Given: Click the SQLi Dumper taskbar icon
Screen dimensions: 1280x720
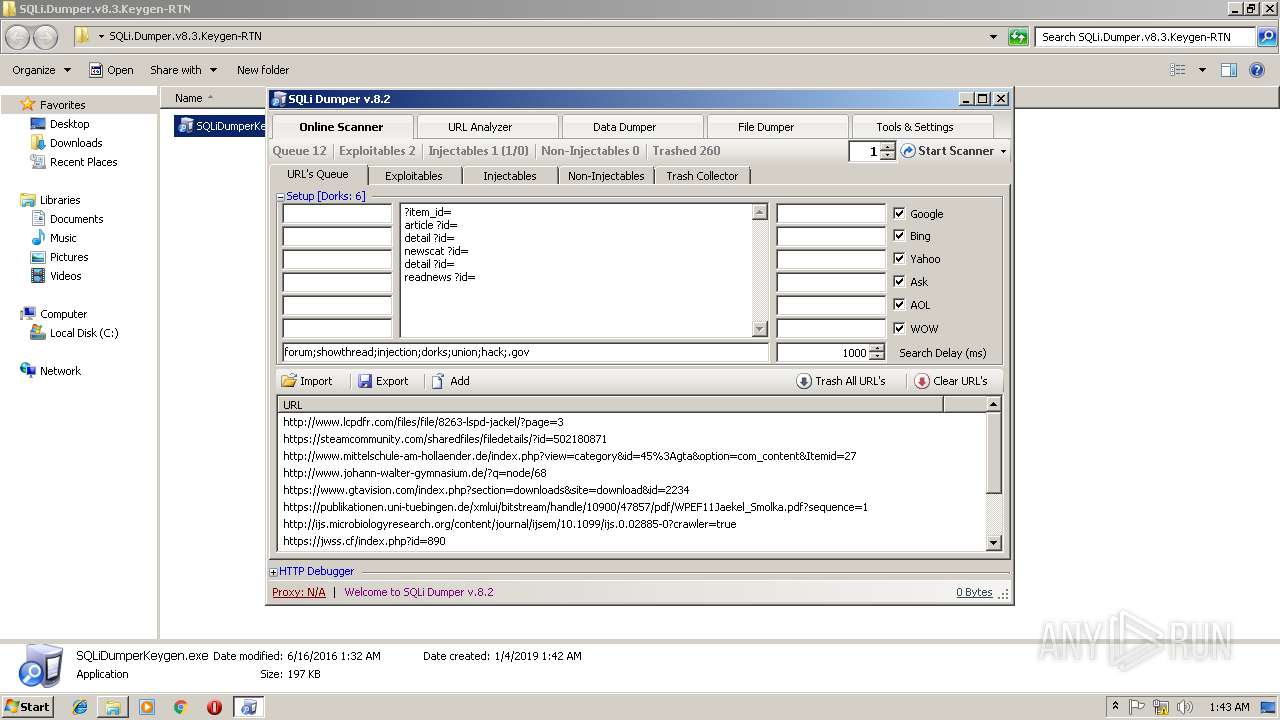Looking at the screenshot, I should 249,707.
